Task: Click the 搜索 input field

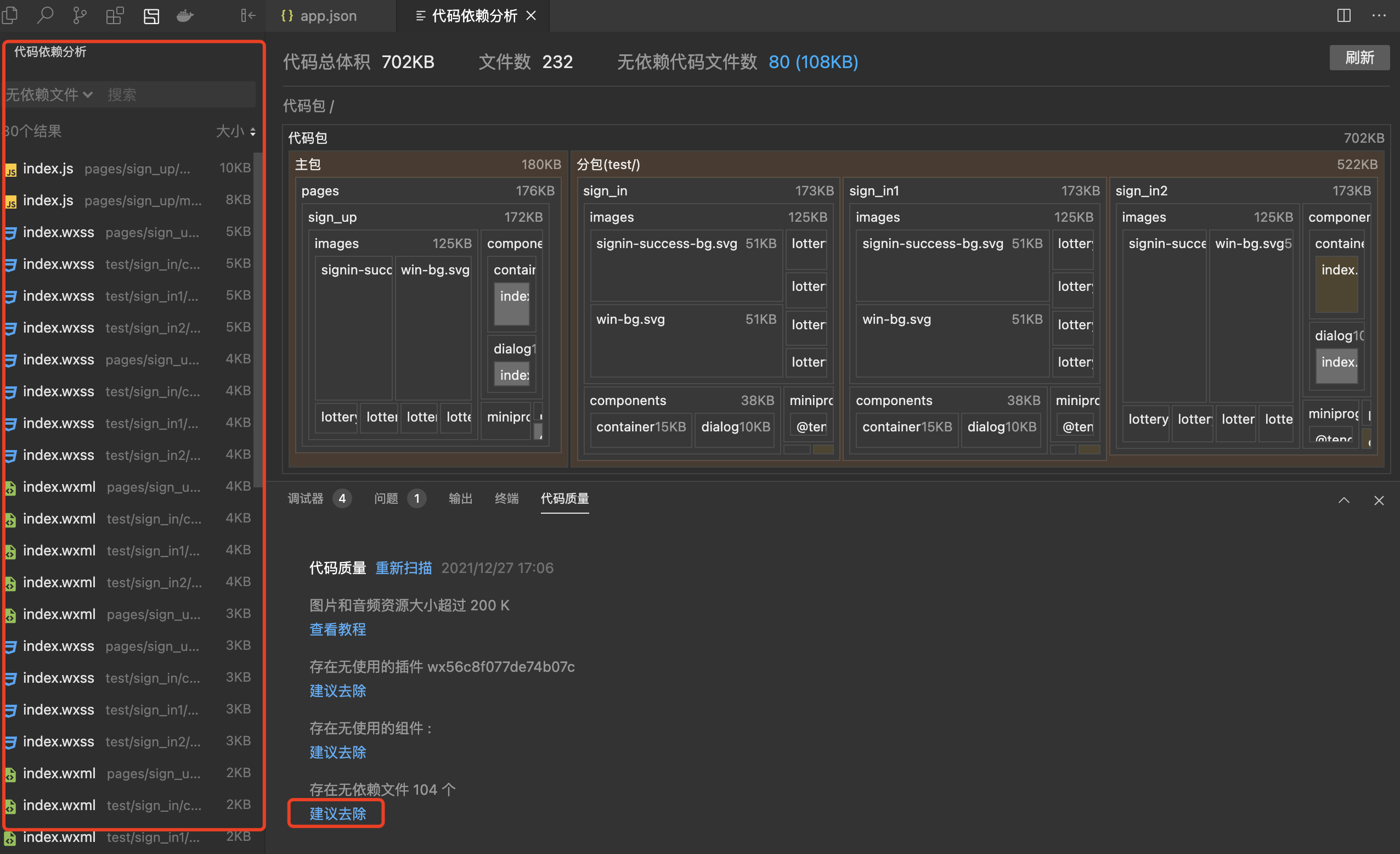Action: coord(176,94)
